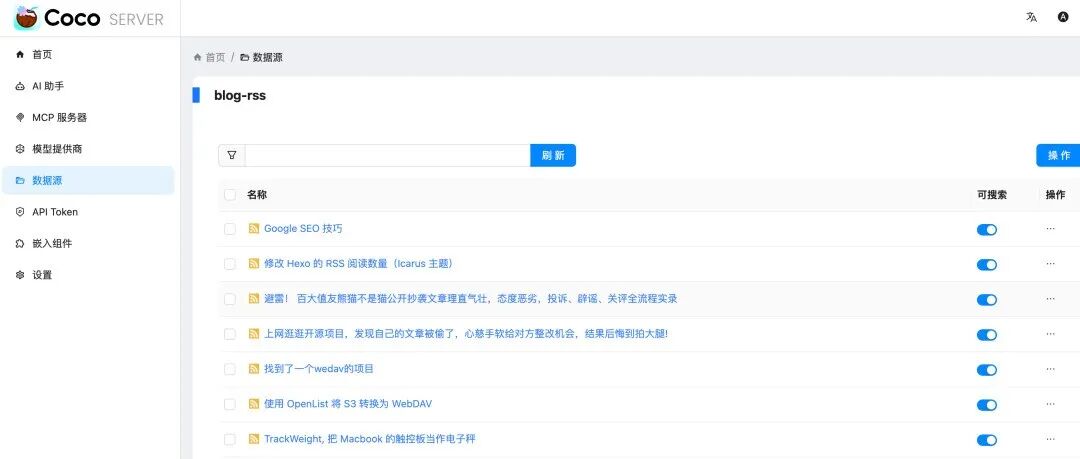Open 修改 Hexo 的 RSS 阅读数量 link
The width and height of the screenshot is (1080, 459).
[359, 264]
